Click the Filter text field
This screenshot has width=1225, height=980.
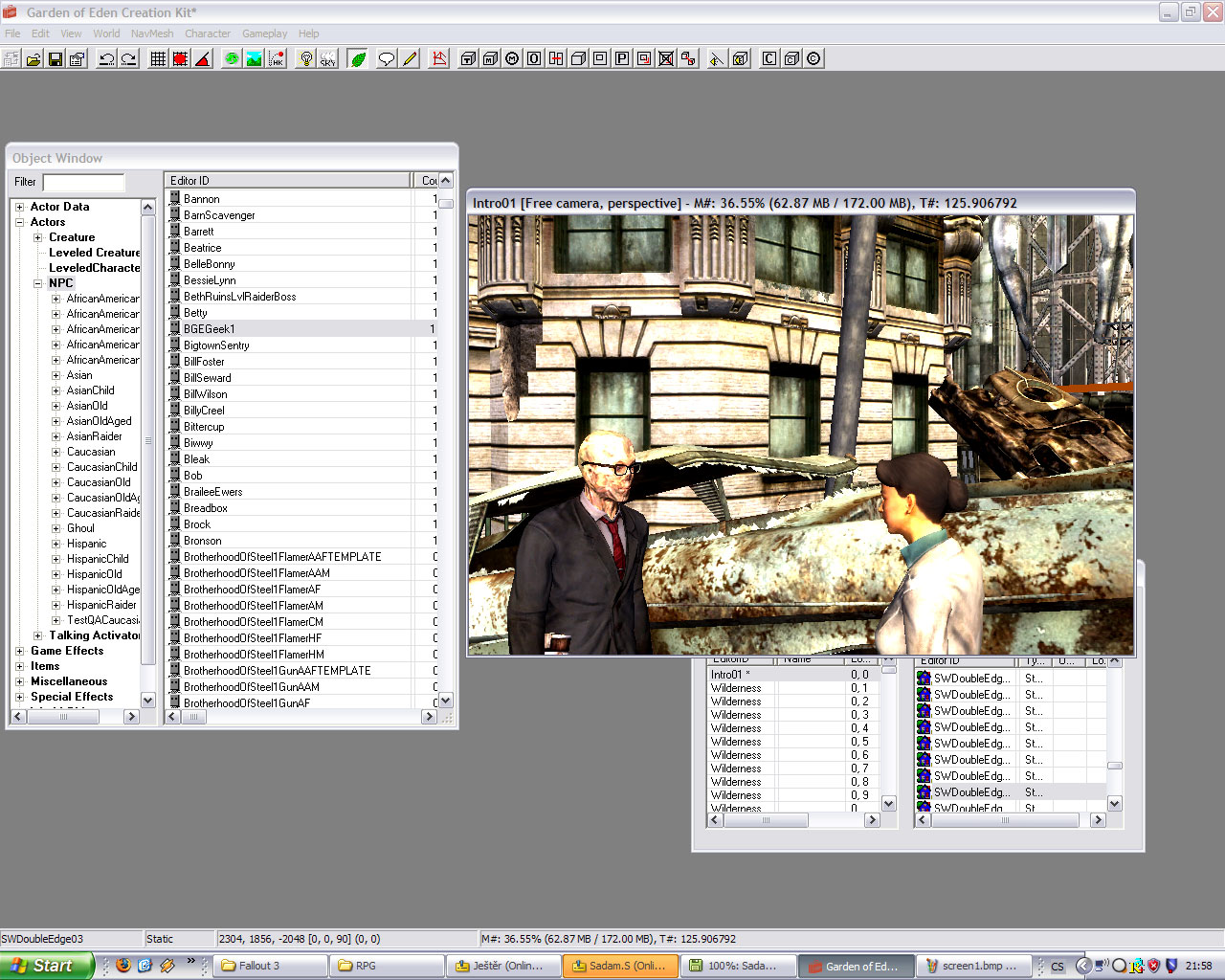pyautogui.click(x=84, y=182)
